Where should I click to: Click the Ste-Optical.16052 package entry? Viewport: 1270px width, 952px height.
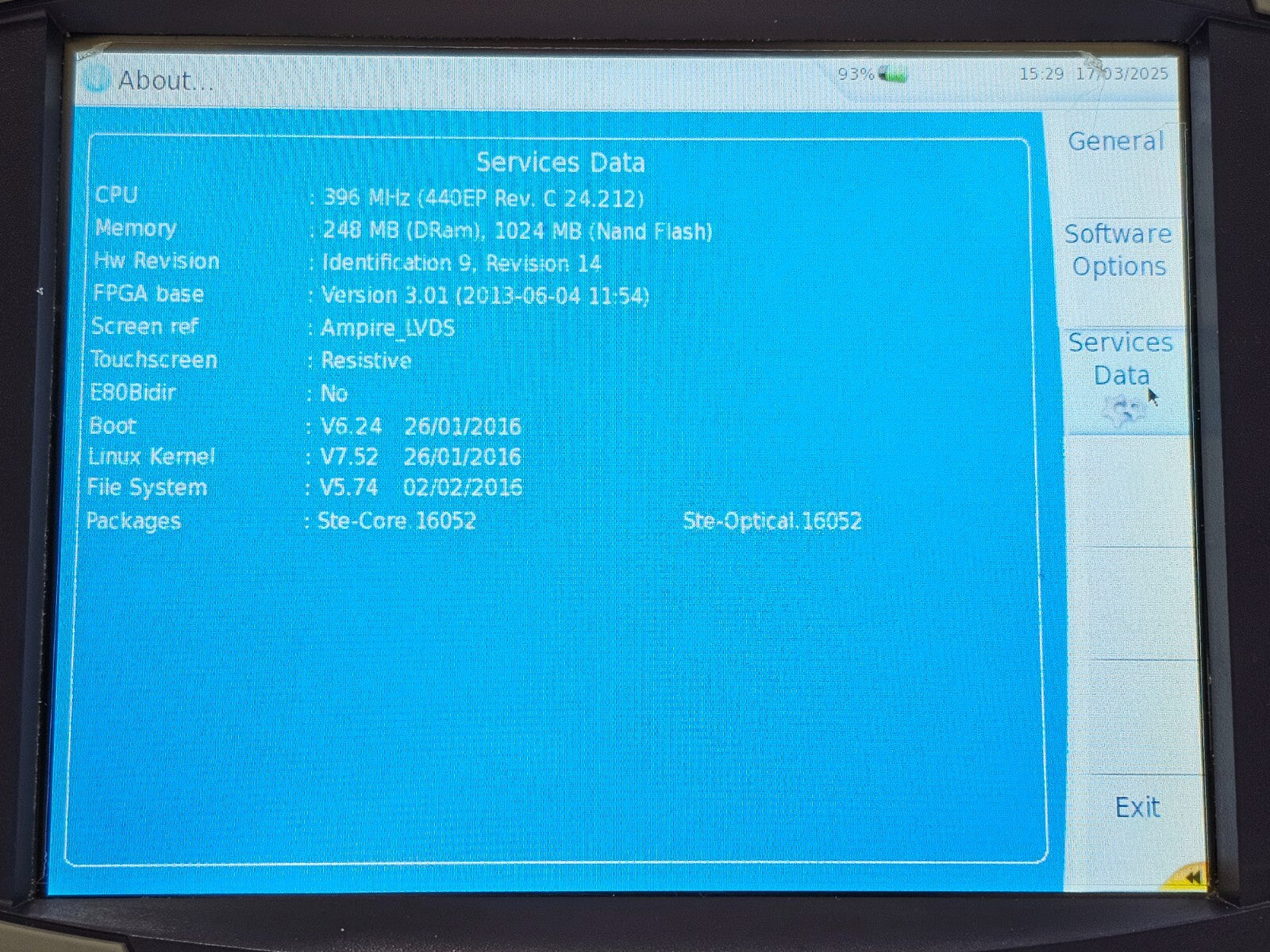[x=772, y=521]
